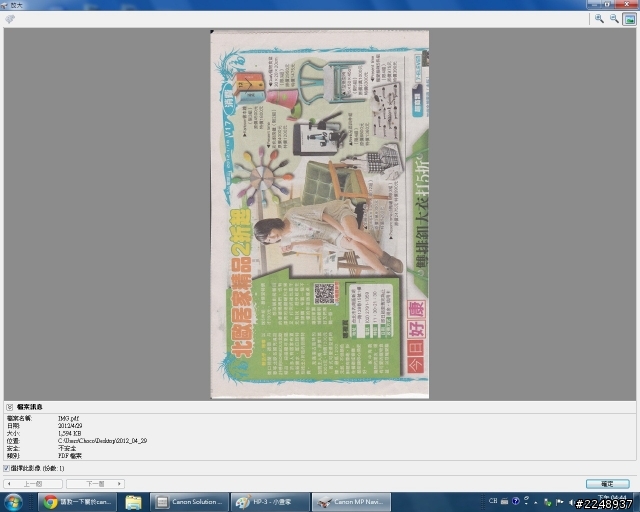Click the CH language indicator in tray
Image resolution: width=640 pixels, height=512 pixels.
pyautogui.click(x=493, y=501)
